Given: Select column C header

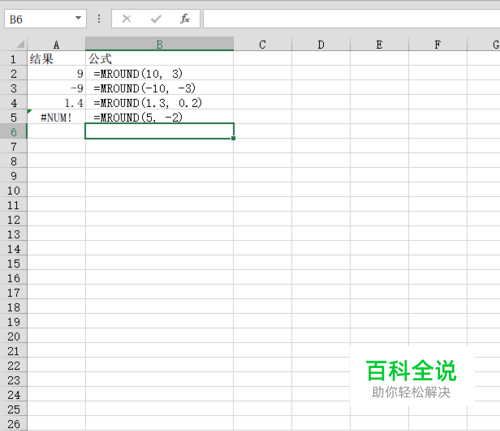Looking at the screenshot, I should tap(263, 44).
